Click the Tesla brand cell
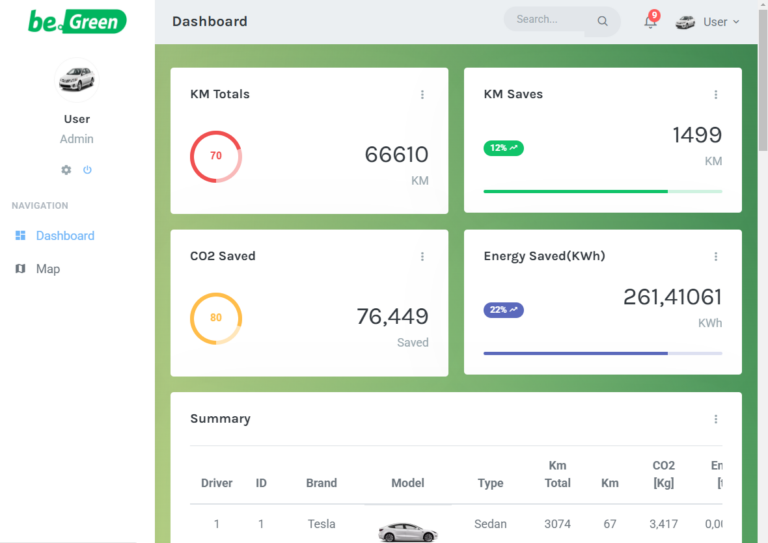The image size is (768, 543). (x=321, y=524)
